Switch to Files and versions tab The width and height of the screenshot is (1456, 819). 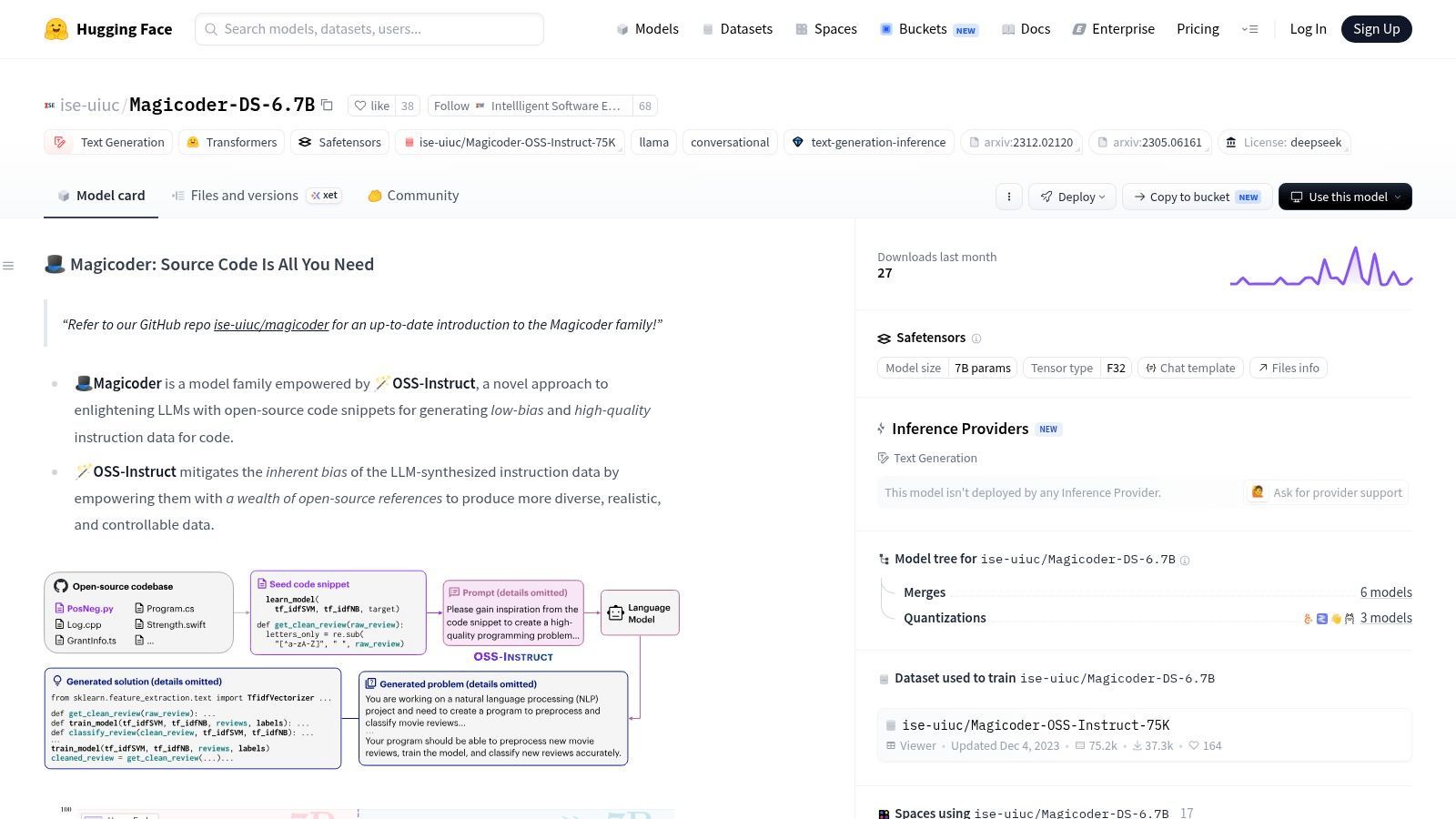tap(257, 196)
